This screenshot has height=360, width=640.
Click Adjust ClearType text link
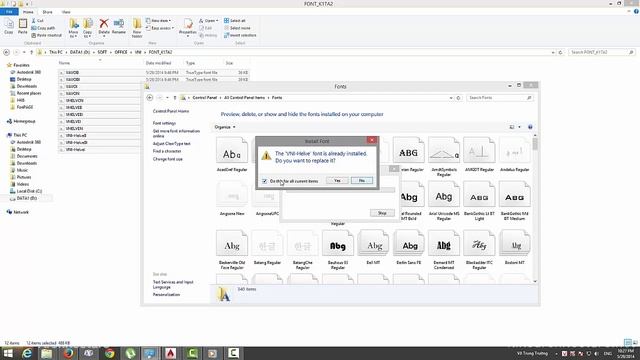click(171, 144)
